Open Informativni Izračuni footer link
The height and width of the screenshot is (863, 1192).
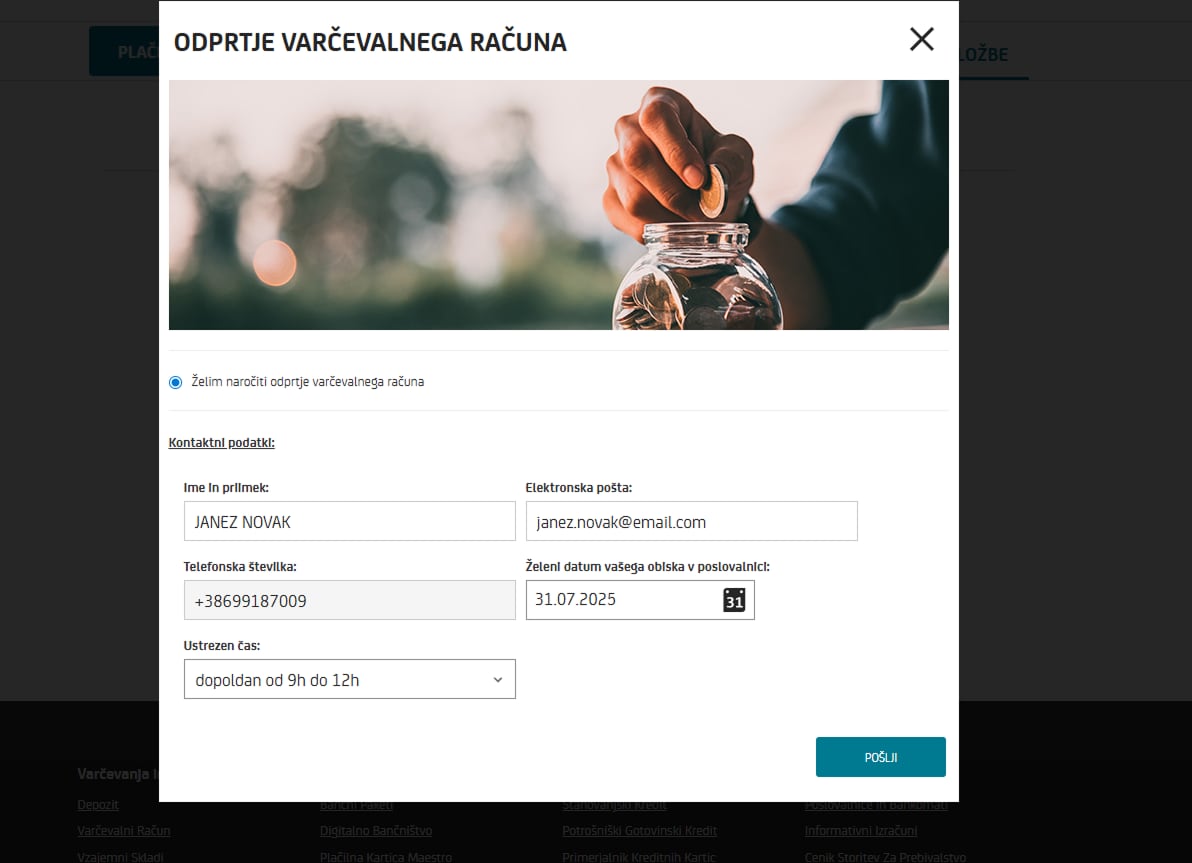[861, 830]
